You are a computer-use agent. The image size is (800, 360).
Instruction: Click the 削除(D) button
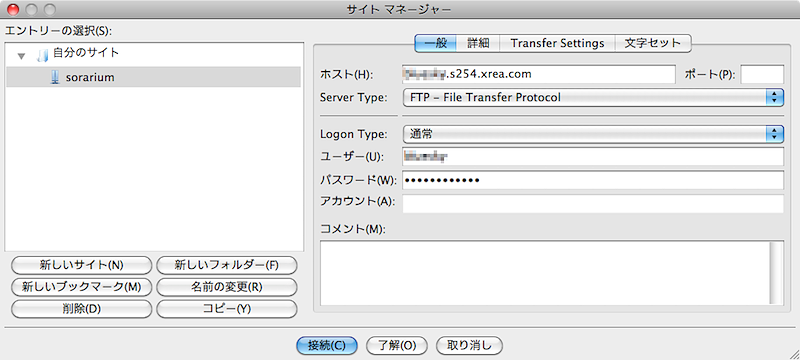pos(81,309)
